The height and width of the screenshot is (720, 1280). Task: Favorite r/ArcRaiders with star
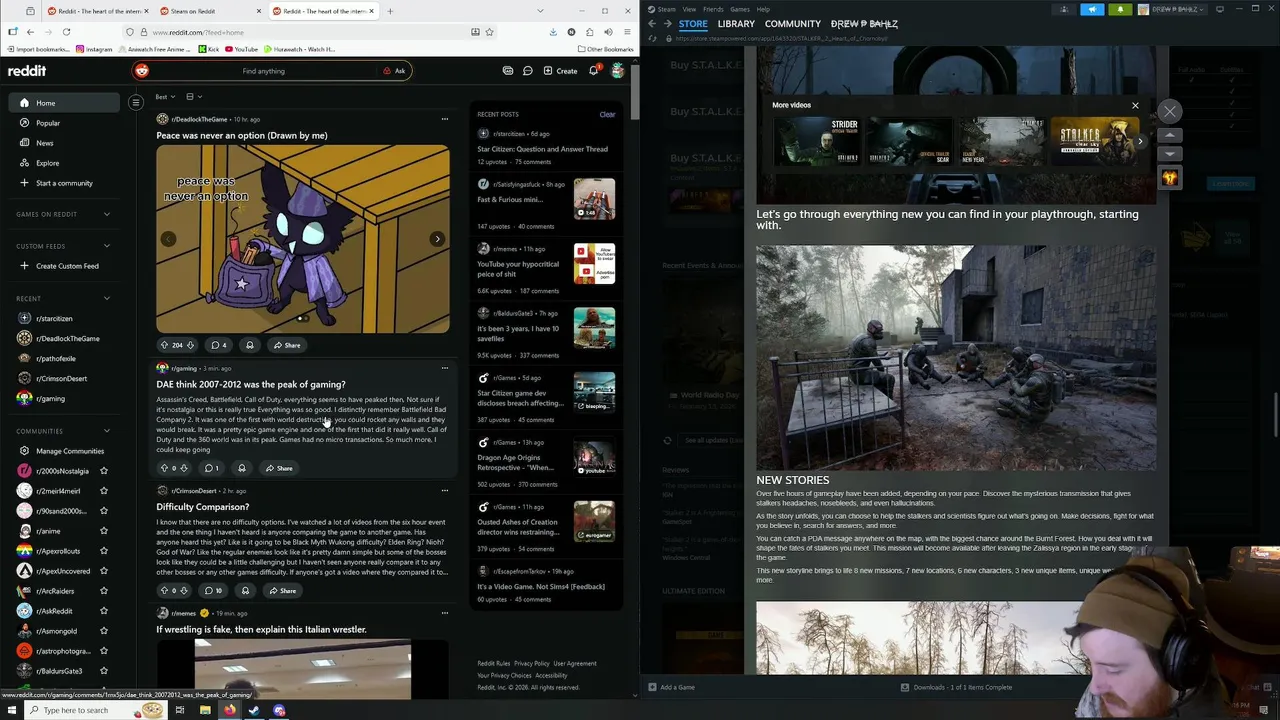pyautogui.click(x=104, y=591)
